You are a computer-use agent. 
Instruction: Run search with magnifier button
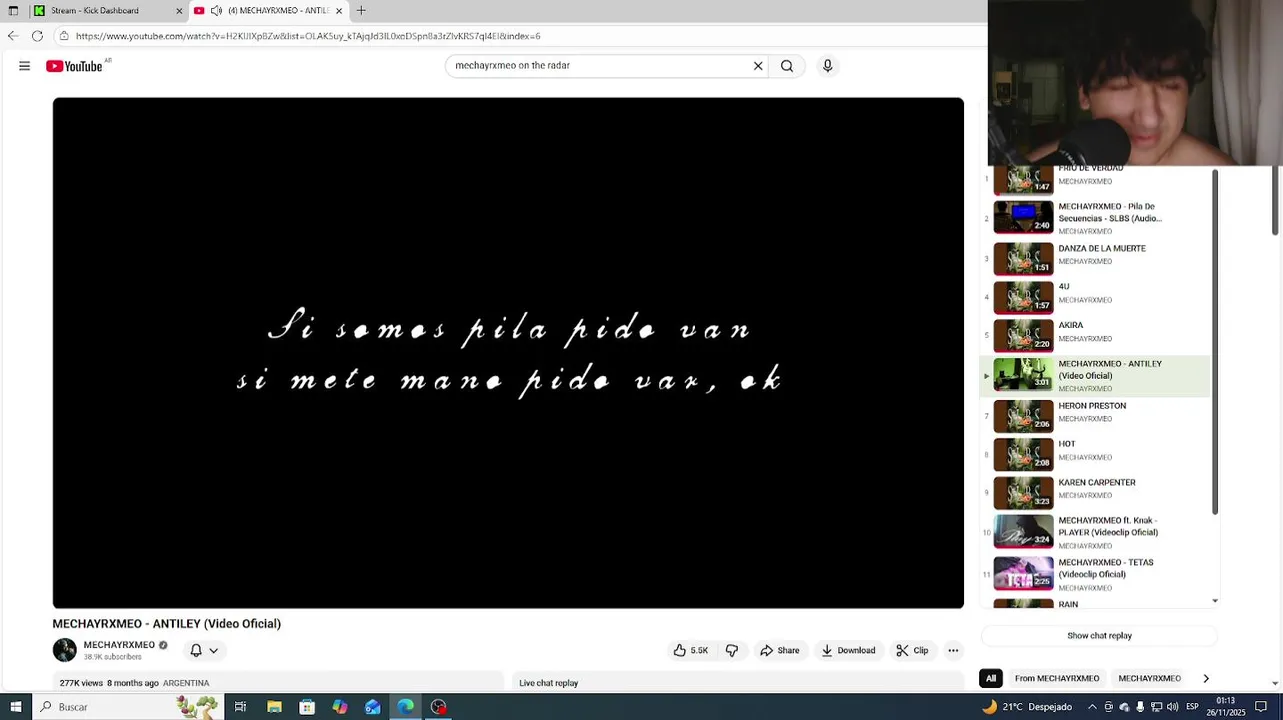[x=787, y=66]
